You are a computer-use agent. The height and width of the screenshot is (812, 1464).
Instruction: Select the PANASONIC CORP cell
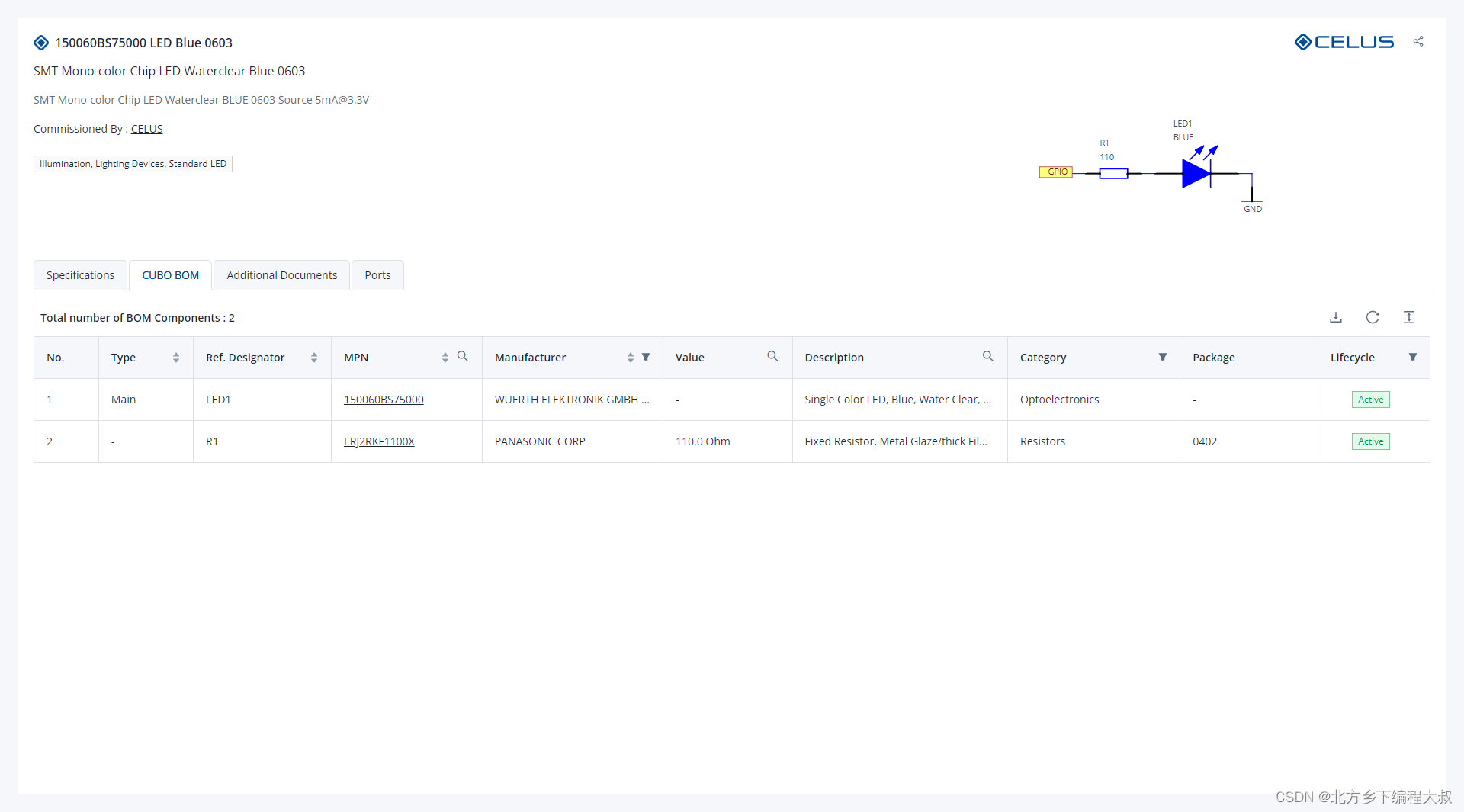click(x=572, y=441)
